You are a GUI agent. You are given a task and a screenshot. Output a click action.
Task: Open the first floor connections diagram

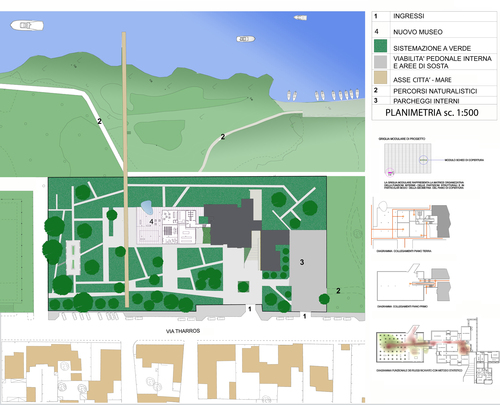[413, 283]
